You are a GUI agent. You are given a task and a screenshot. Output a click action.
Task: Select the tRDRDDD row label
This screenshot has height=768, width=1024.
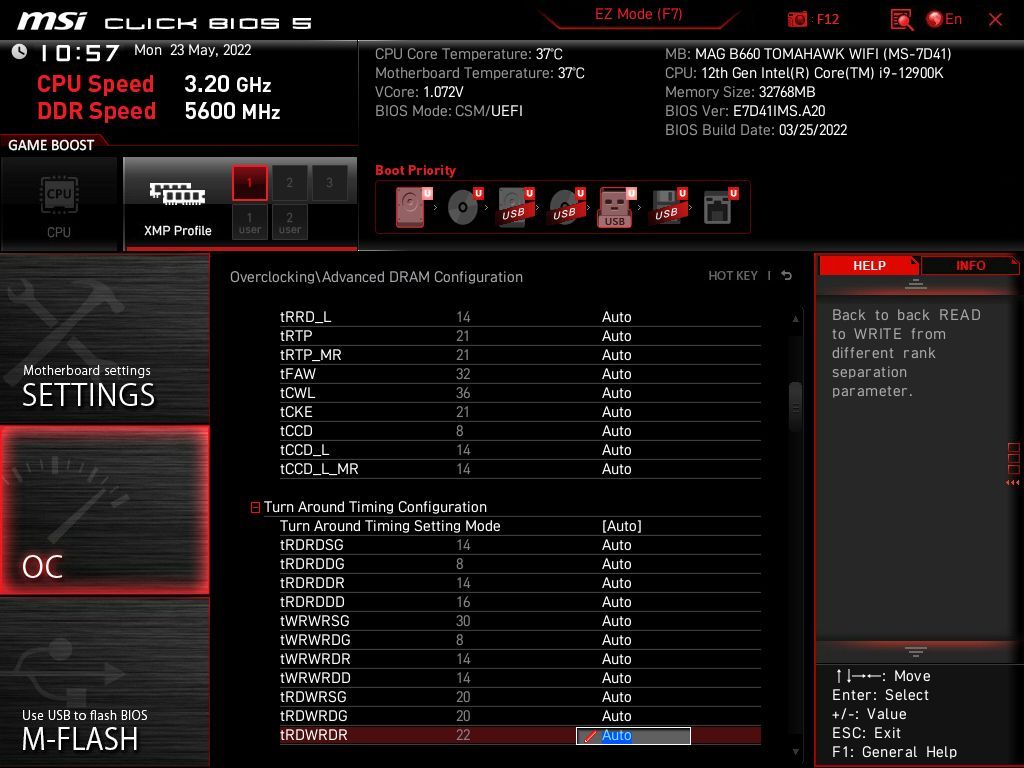pos(312,601)
